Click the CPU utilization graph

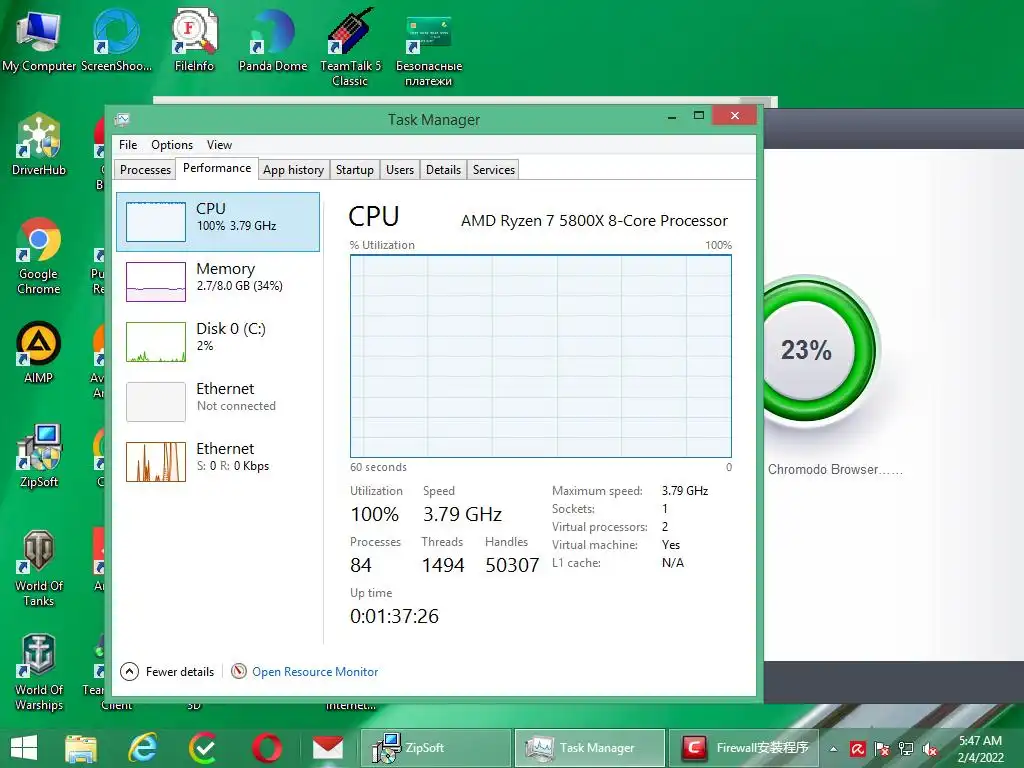[541, 356]
